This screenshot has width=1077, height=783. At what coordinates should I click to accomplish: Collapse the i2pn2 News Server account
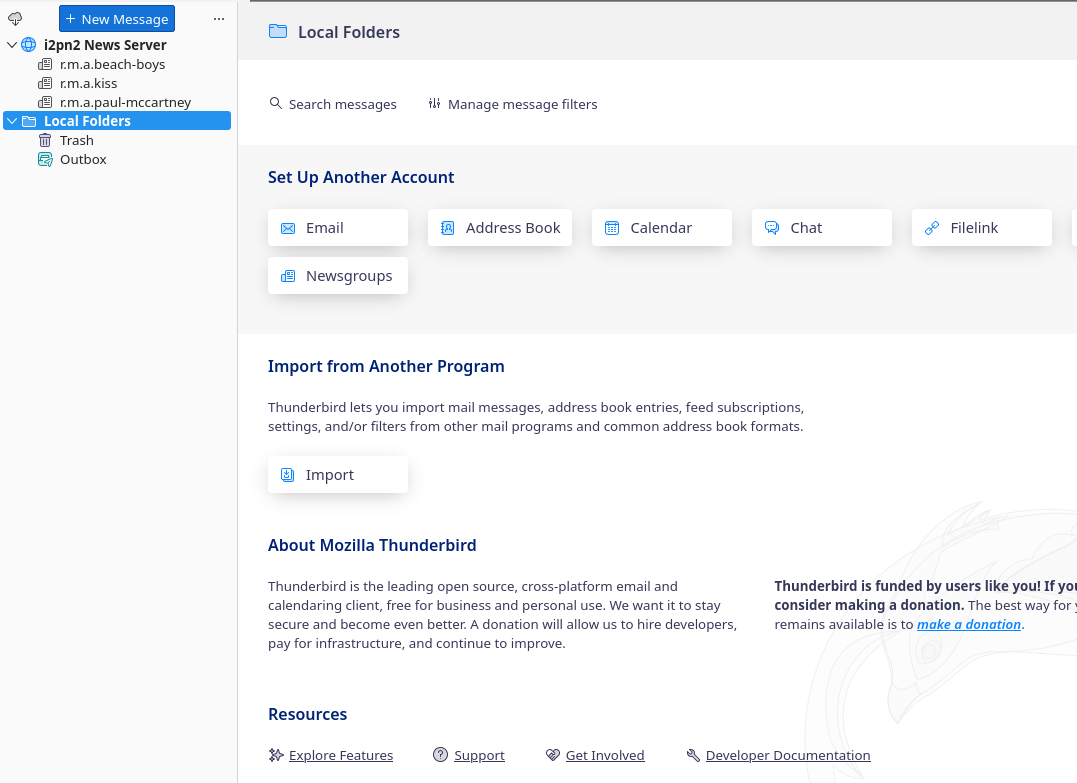coord(12,45)
